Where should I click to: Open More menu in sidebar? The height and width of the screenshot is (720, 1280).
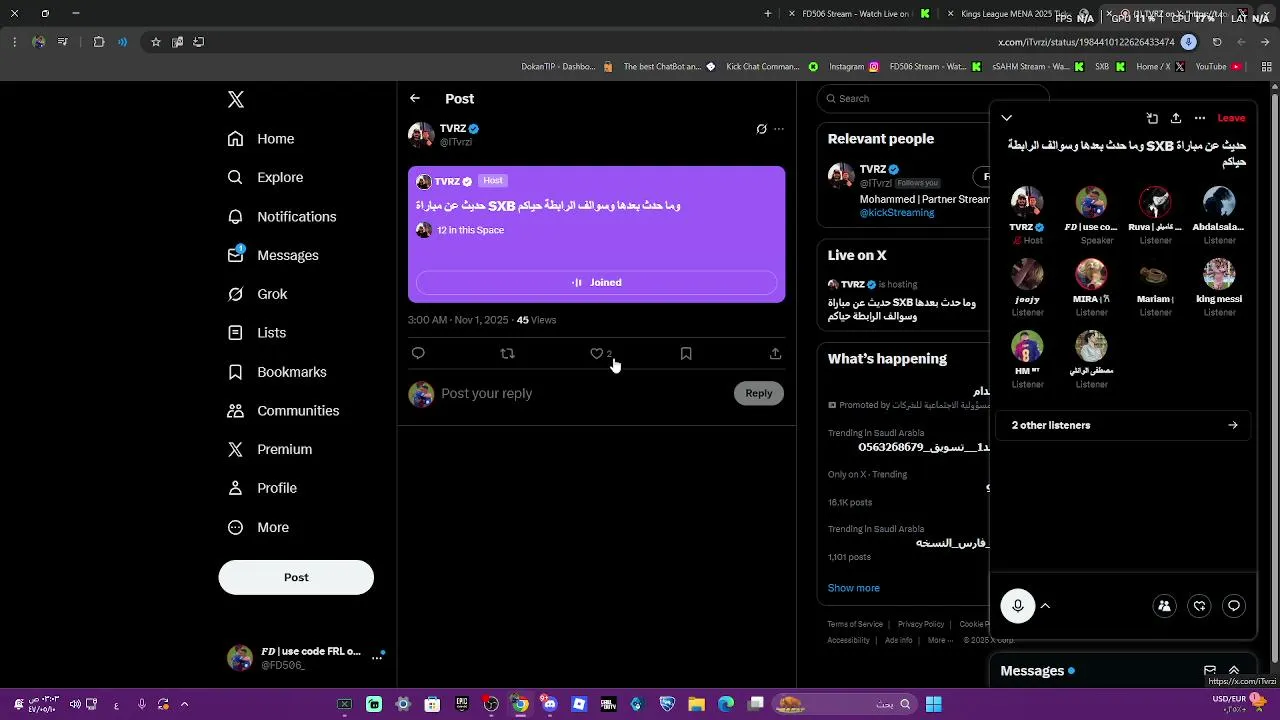click(259, 527)
